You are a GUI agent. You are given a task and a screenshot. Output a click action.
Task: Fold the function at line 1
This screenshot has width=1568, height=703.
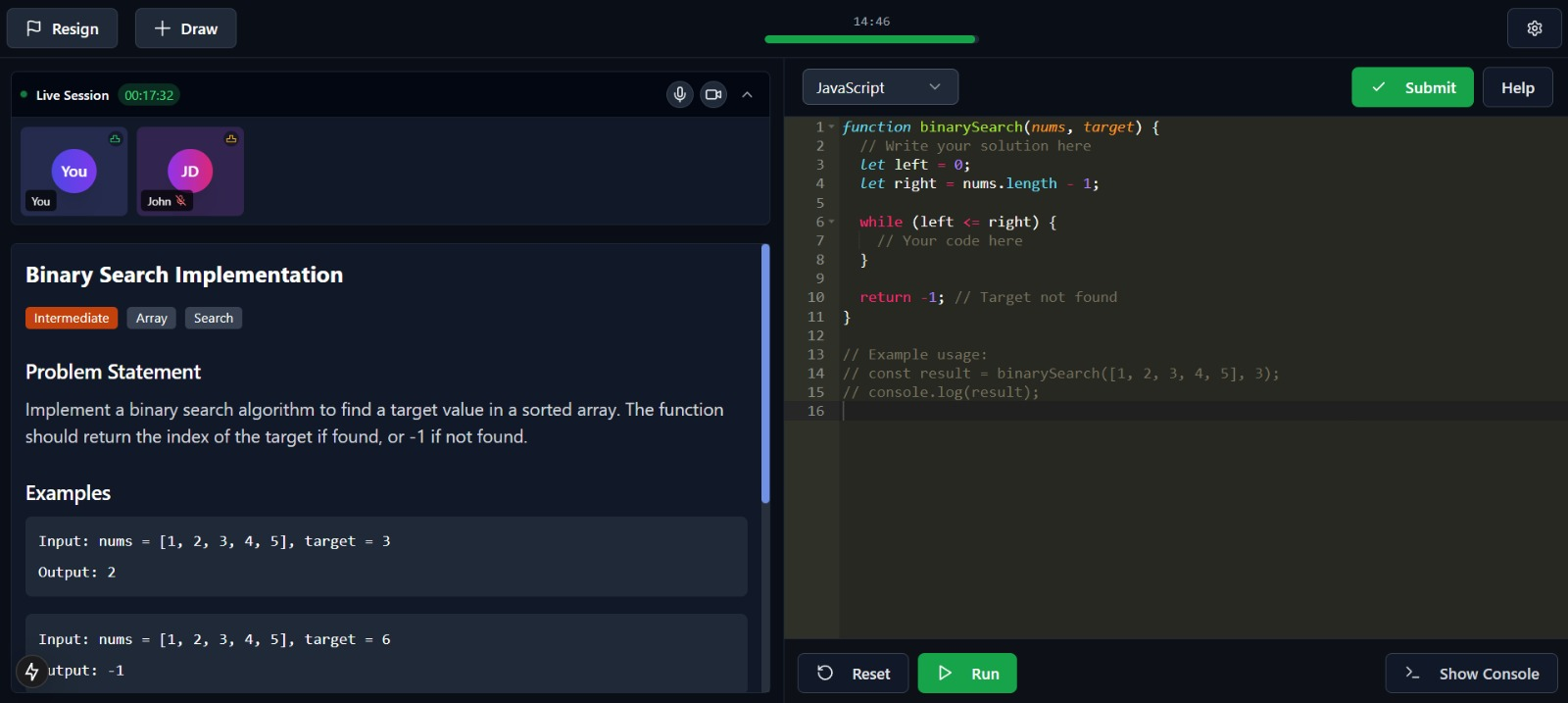832,127
